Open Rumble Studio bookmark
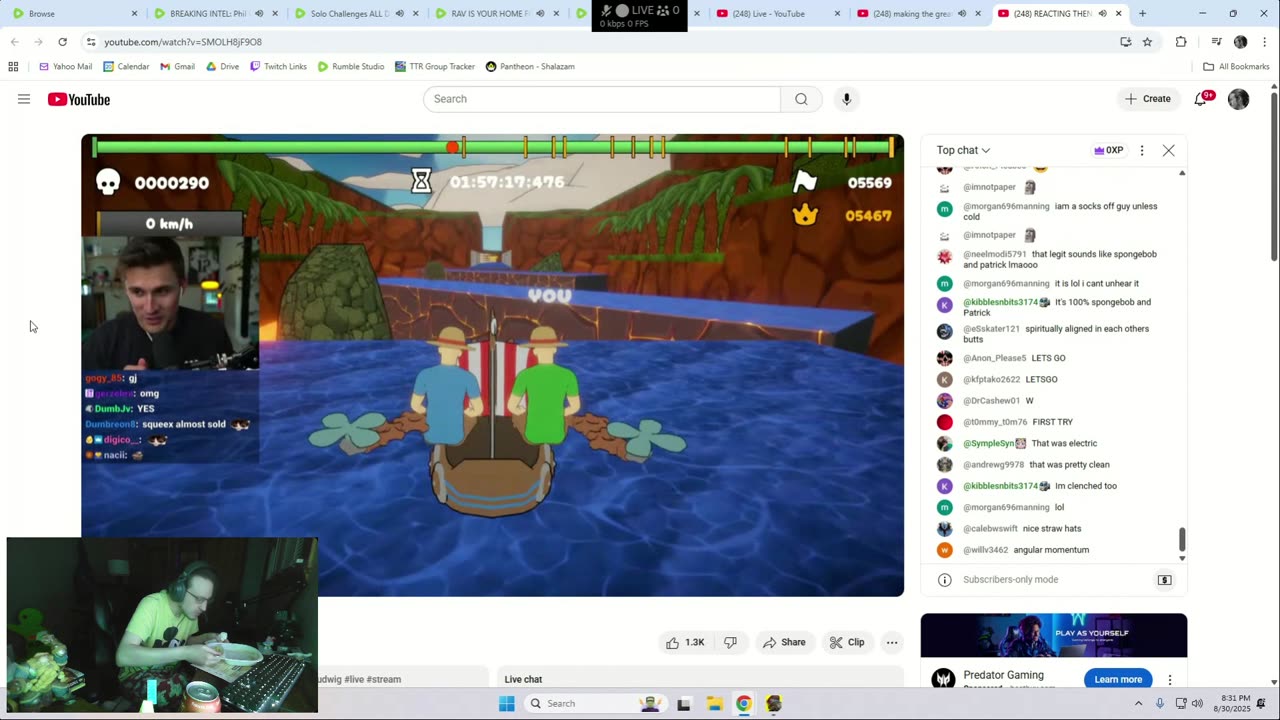The image size is (1280, 720). [351, 67]
